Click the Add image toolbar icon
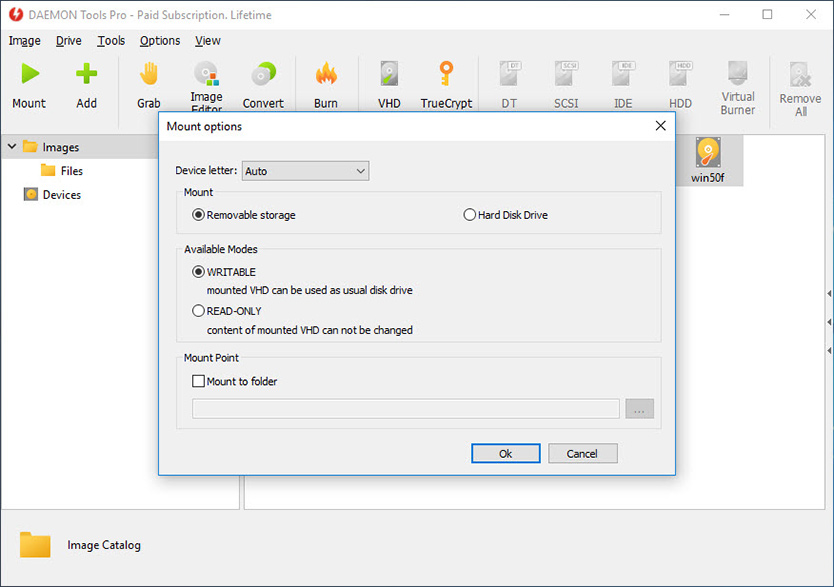 point(86,74)
